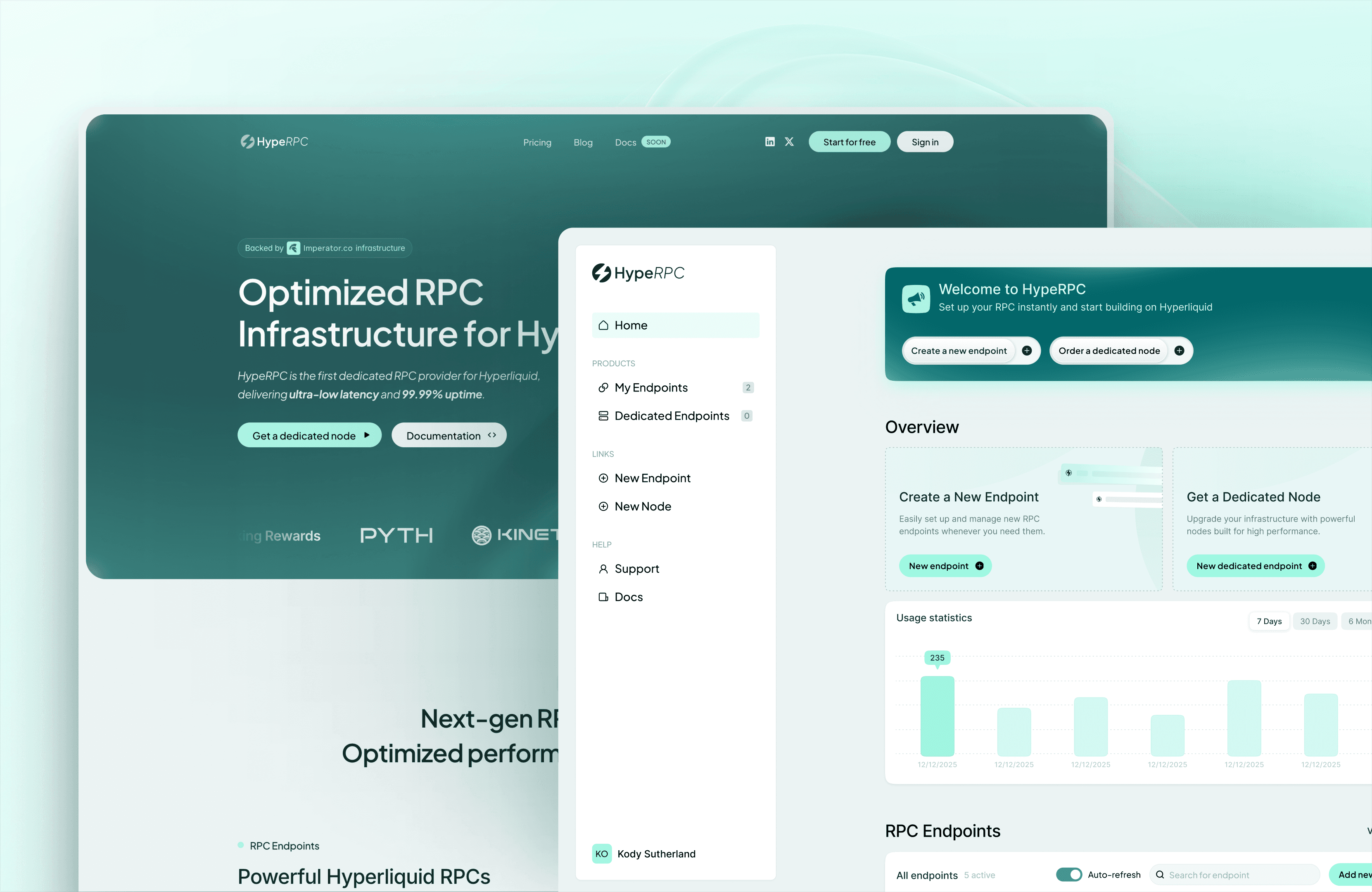The width and height of the screenshot is (1372, 892).
Task: Click the "5 active" endpoints count
Action: pos(979,875)
